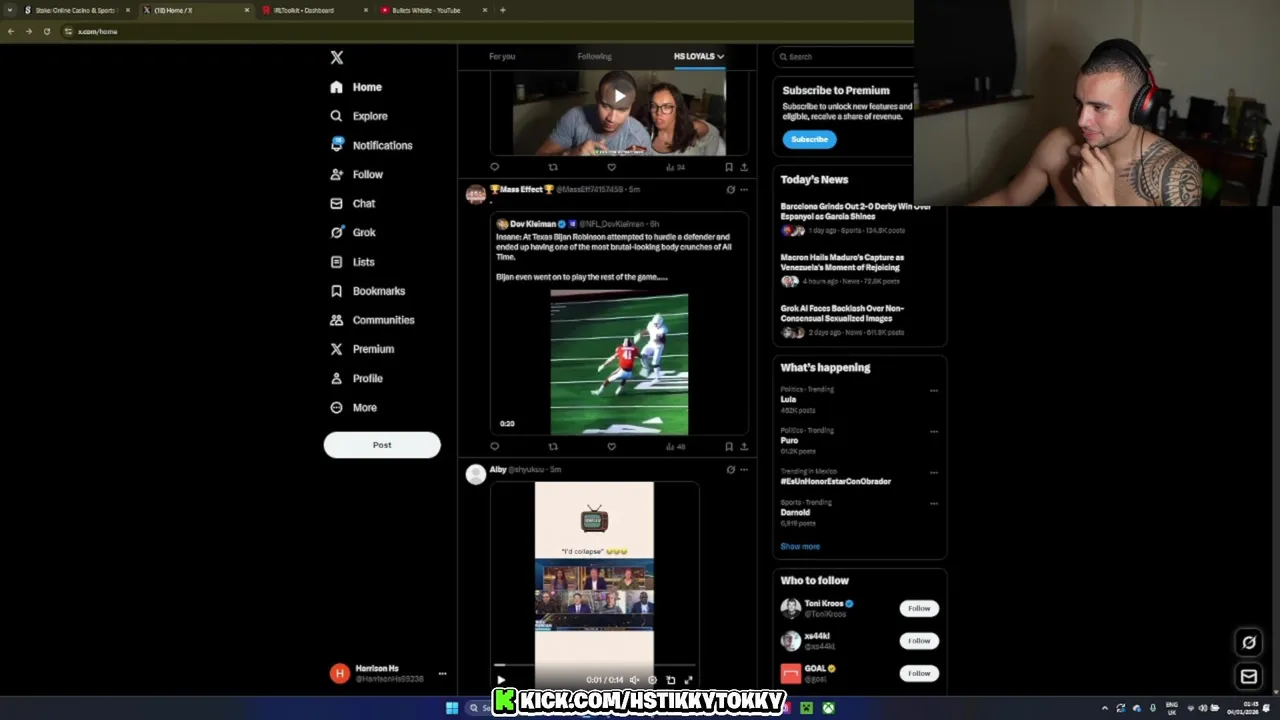This screenshot has height=720, width=1280.
Task: Open more options for Puro trend
Action: tap(934, 432)
